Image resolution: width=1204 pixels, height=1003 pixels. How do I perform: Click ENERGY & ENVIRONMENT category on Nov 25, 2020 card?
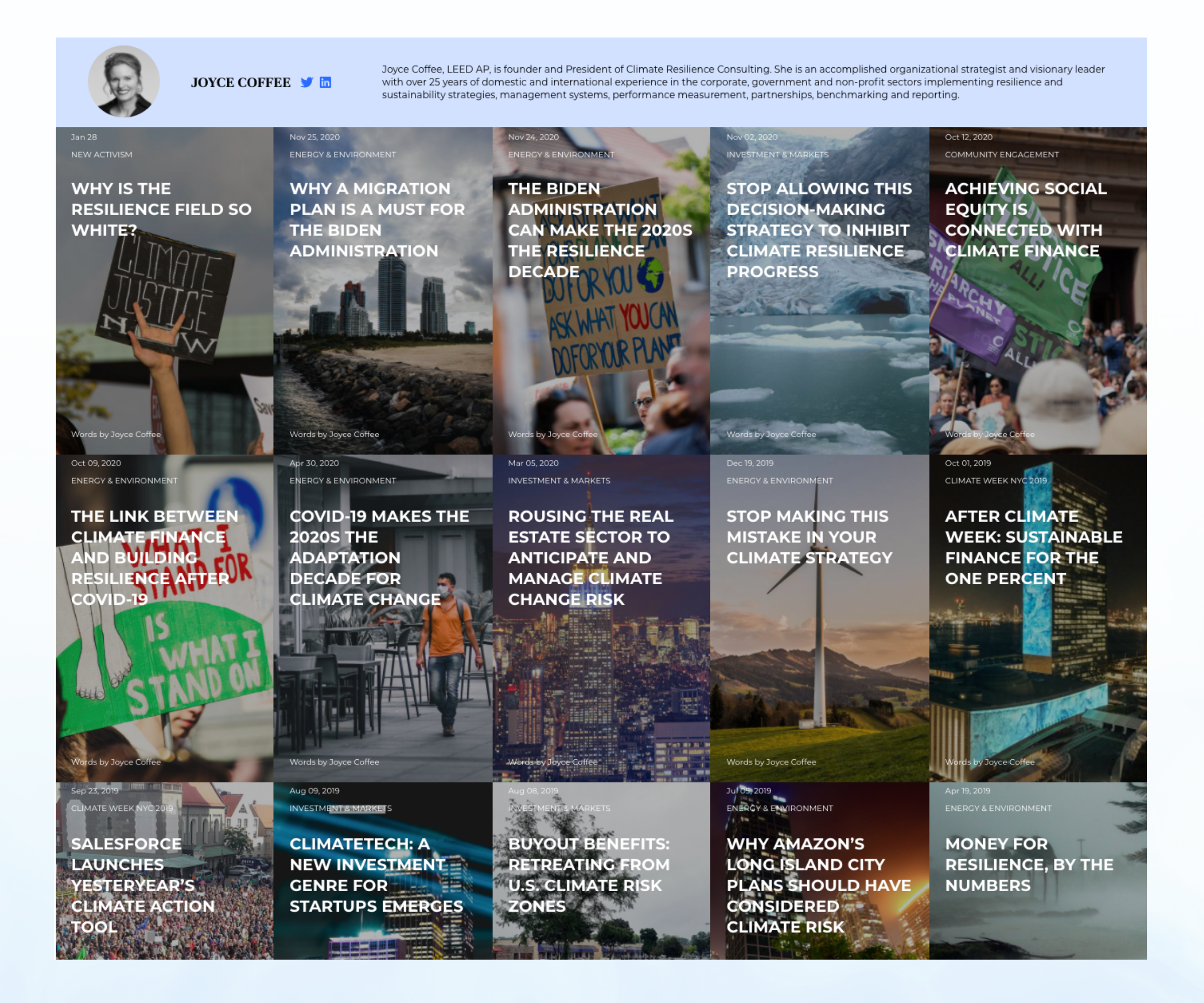pyautogui.click(x=343, y=155)
